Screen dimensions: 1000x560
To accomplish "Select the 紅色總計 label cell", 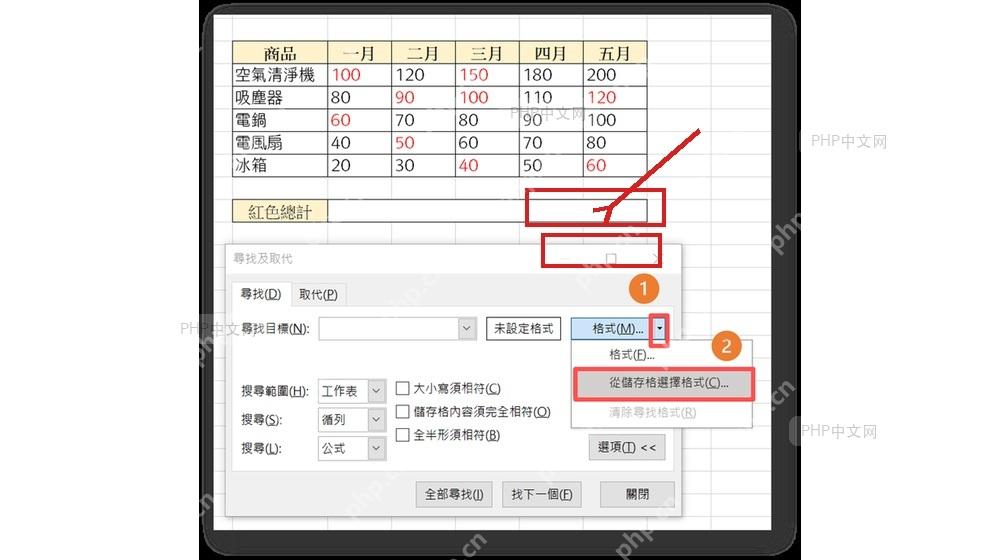I will click(x=280, y=211).
